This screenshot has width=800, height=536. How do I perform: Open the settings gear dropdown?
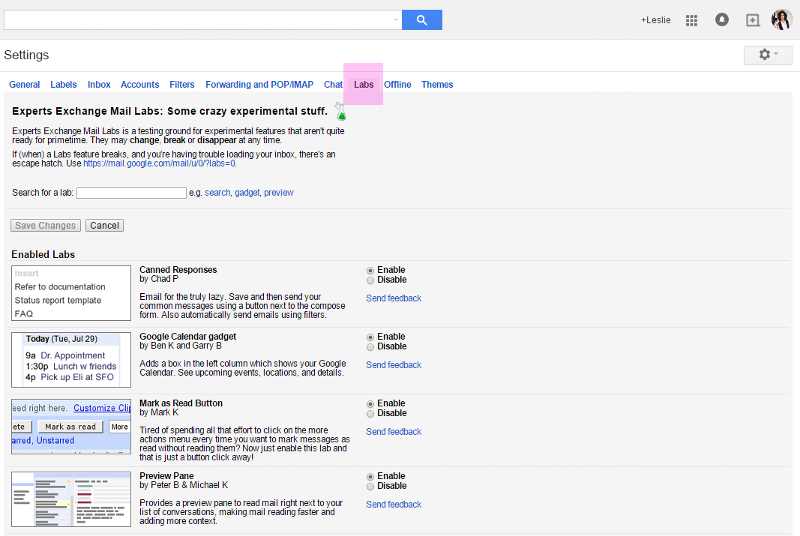click(768, 55)
